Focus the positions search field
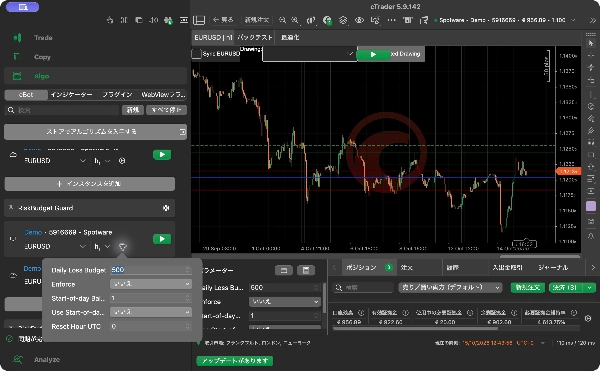 tap(363, 287)
